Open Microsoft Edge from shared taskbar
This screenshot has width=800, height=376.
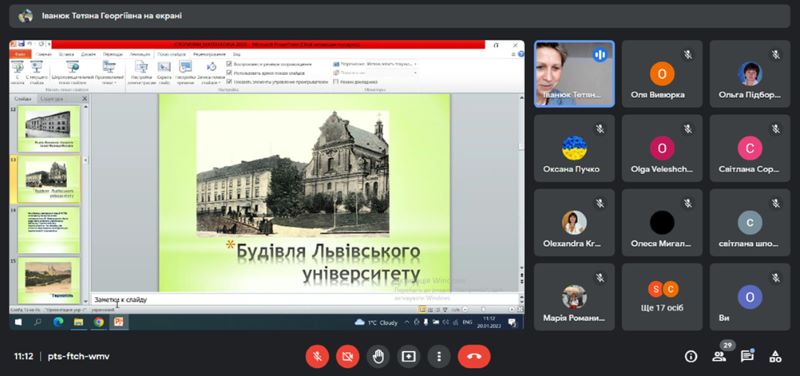[x=58, y=322]
